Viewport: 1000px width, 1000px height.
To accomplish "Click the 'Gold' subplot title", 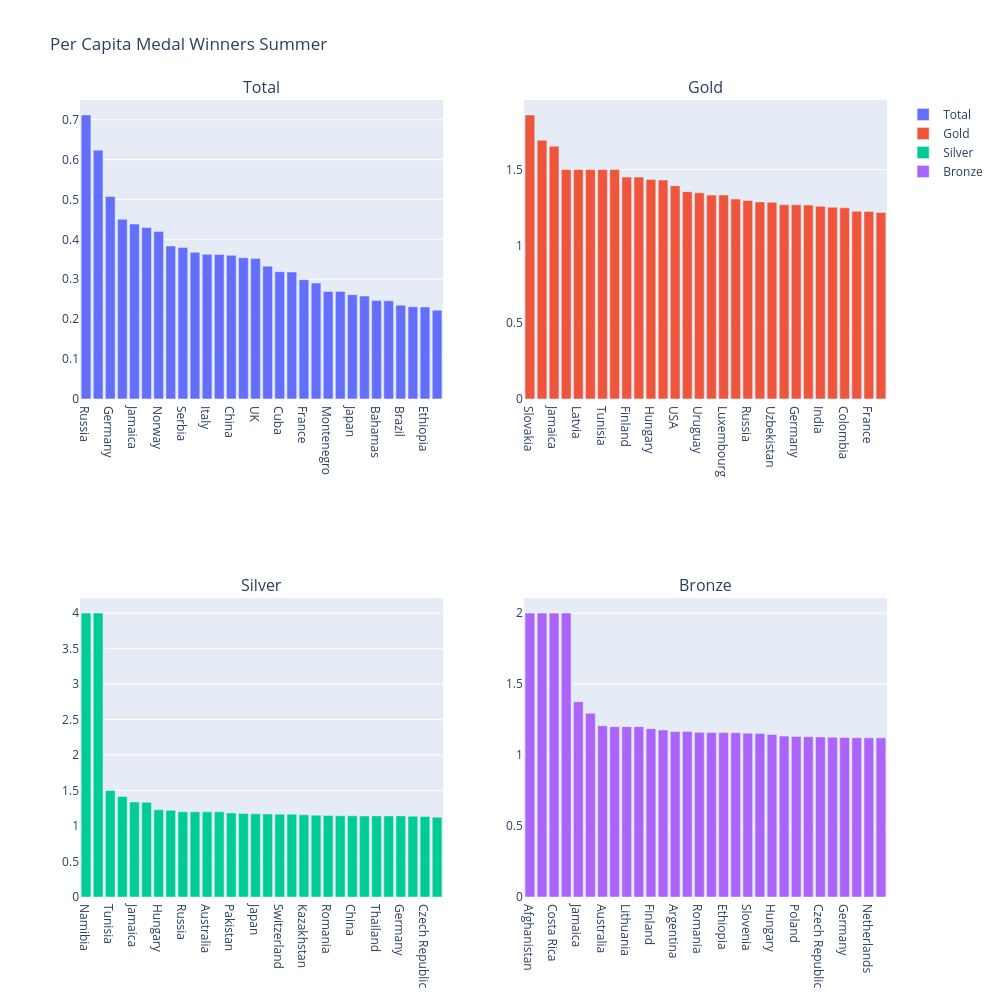I will pyautogui.click(x=705, y=88).
